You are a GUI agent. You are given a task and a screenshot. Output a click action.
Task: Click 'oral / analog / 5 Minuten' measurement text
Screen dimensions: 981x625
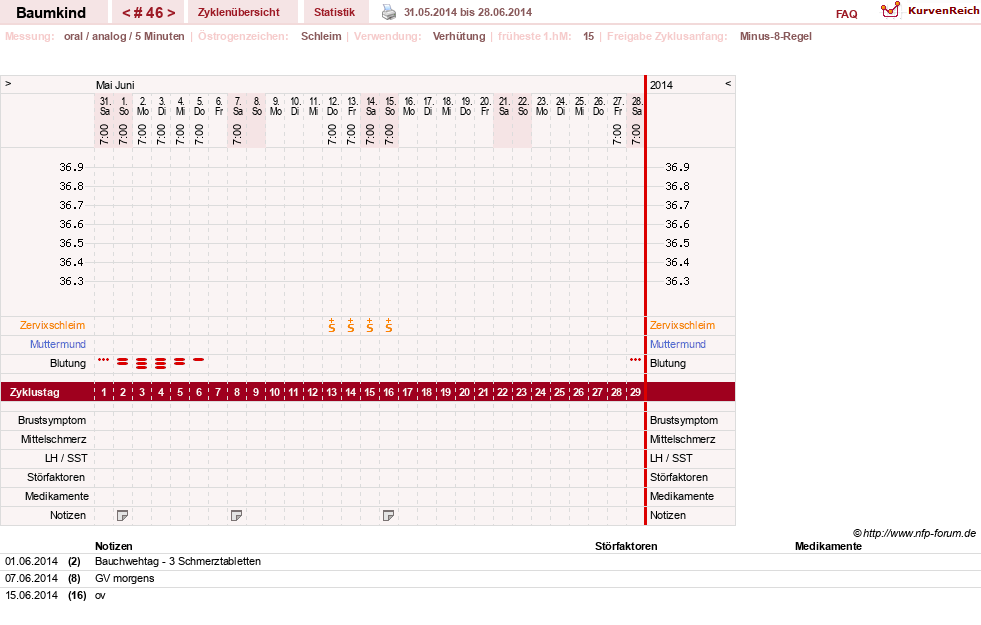tap(124, 36)
